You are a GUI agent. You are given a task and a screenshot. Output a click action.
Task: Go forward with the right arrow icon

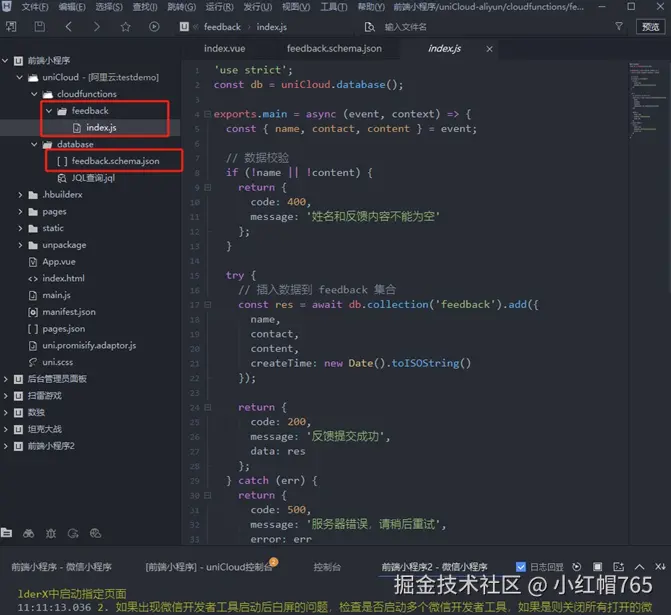coord(97,27)
